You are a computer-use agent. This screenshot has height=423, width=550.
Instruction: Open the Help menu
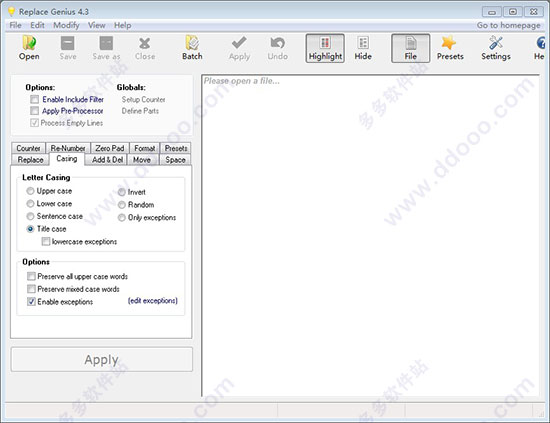[x=122, y=25]
